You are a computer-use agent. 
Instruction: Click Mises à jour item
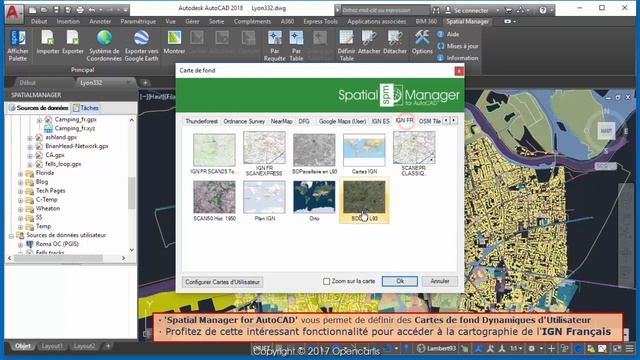click(458, 46)
